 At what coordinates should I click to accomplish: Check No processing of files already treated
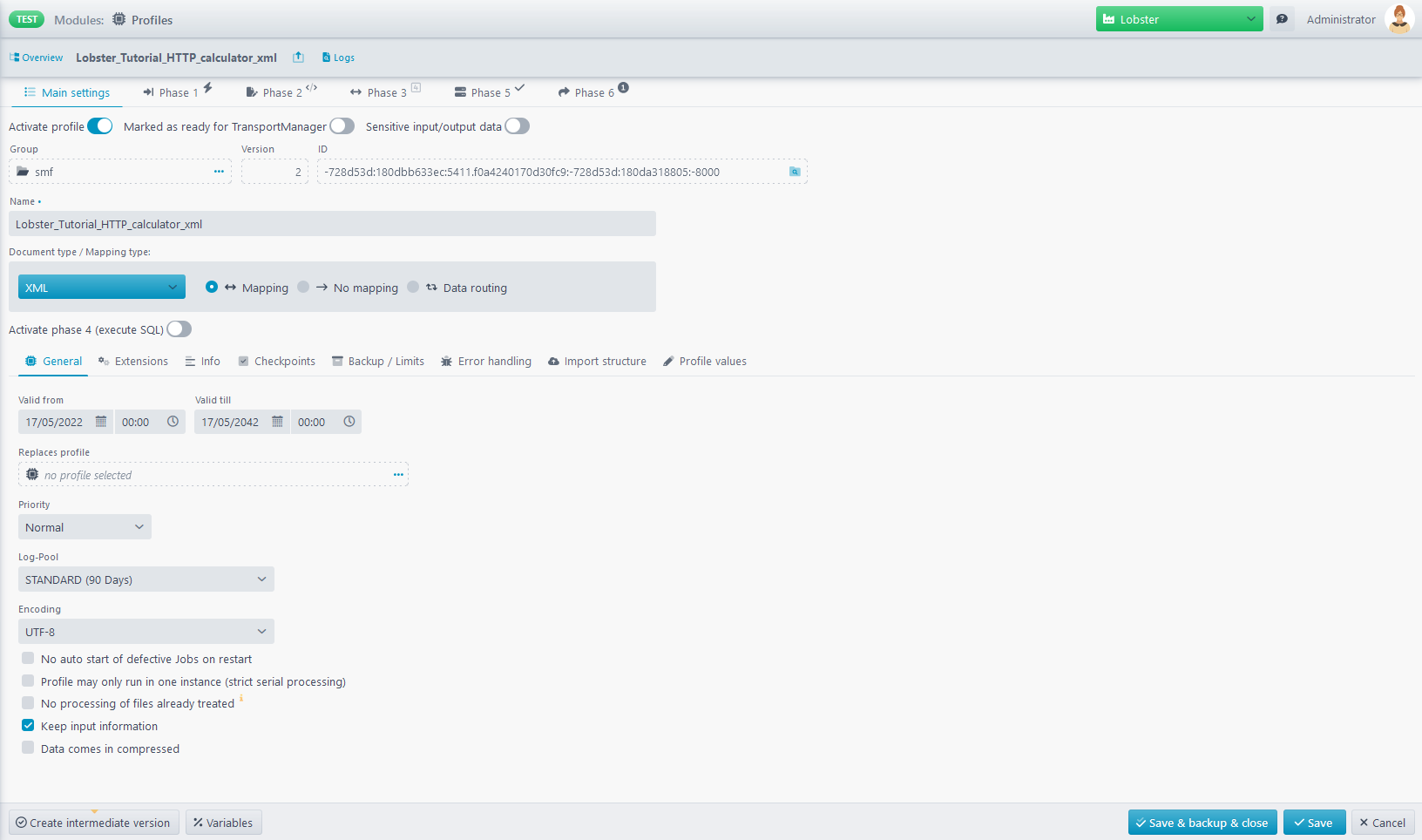tap(28, 702)
